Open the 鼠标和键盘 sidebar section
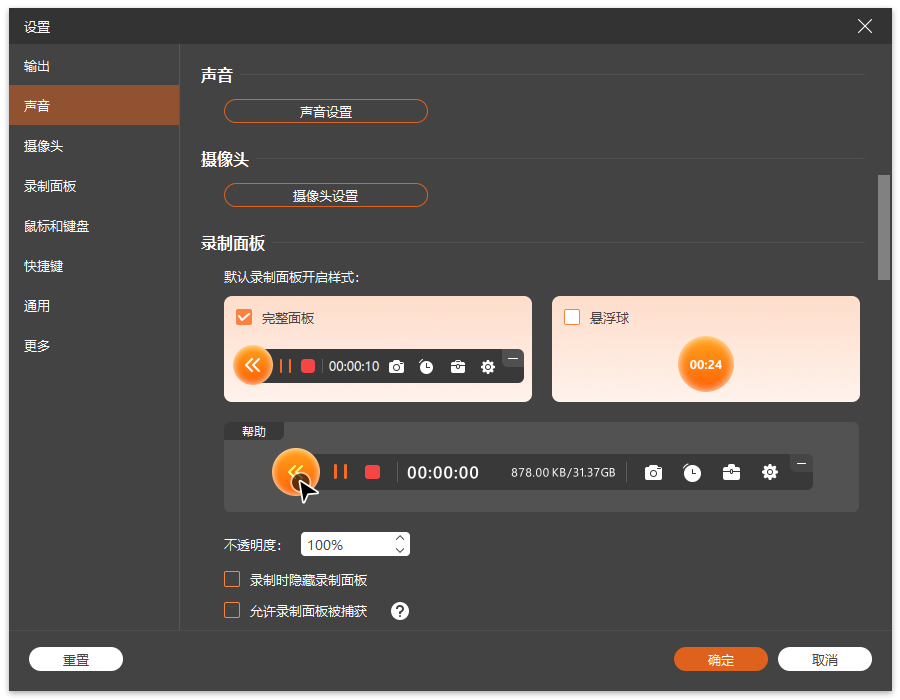This screenshot has width=900, height=700. [x=56, y=226]
